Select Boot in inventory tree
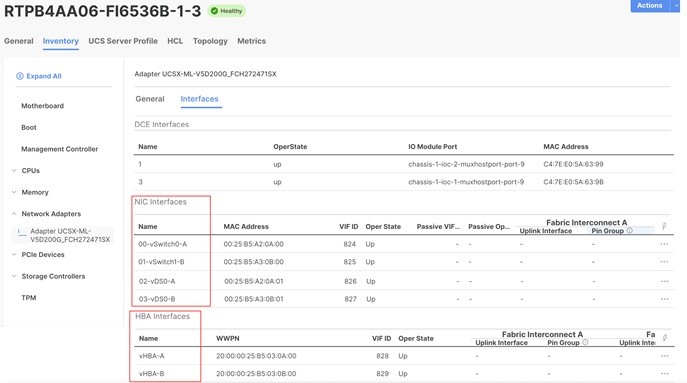The height and width of the screenshot is (383, 687). pyautogui.click(x=29, y=128)
